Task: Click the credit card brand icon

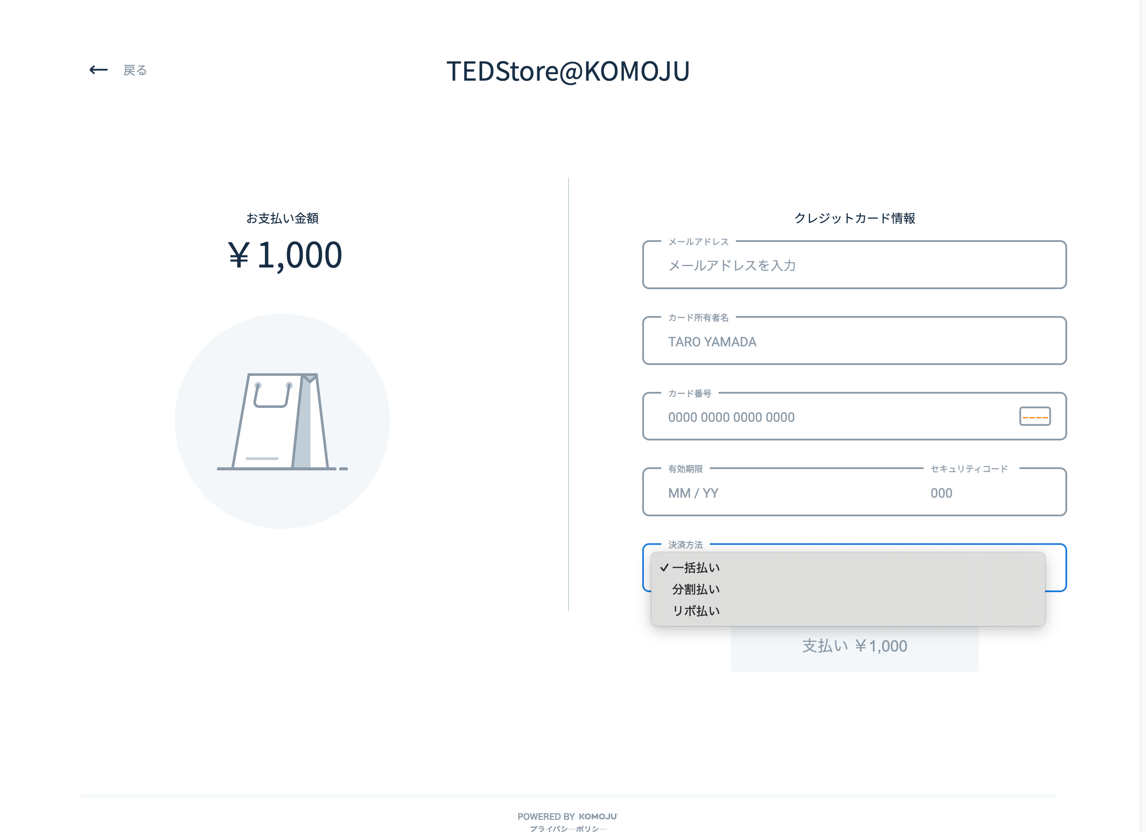Action: coord(1034,416)
